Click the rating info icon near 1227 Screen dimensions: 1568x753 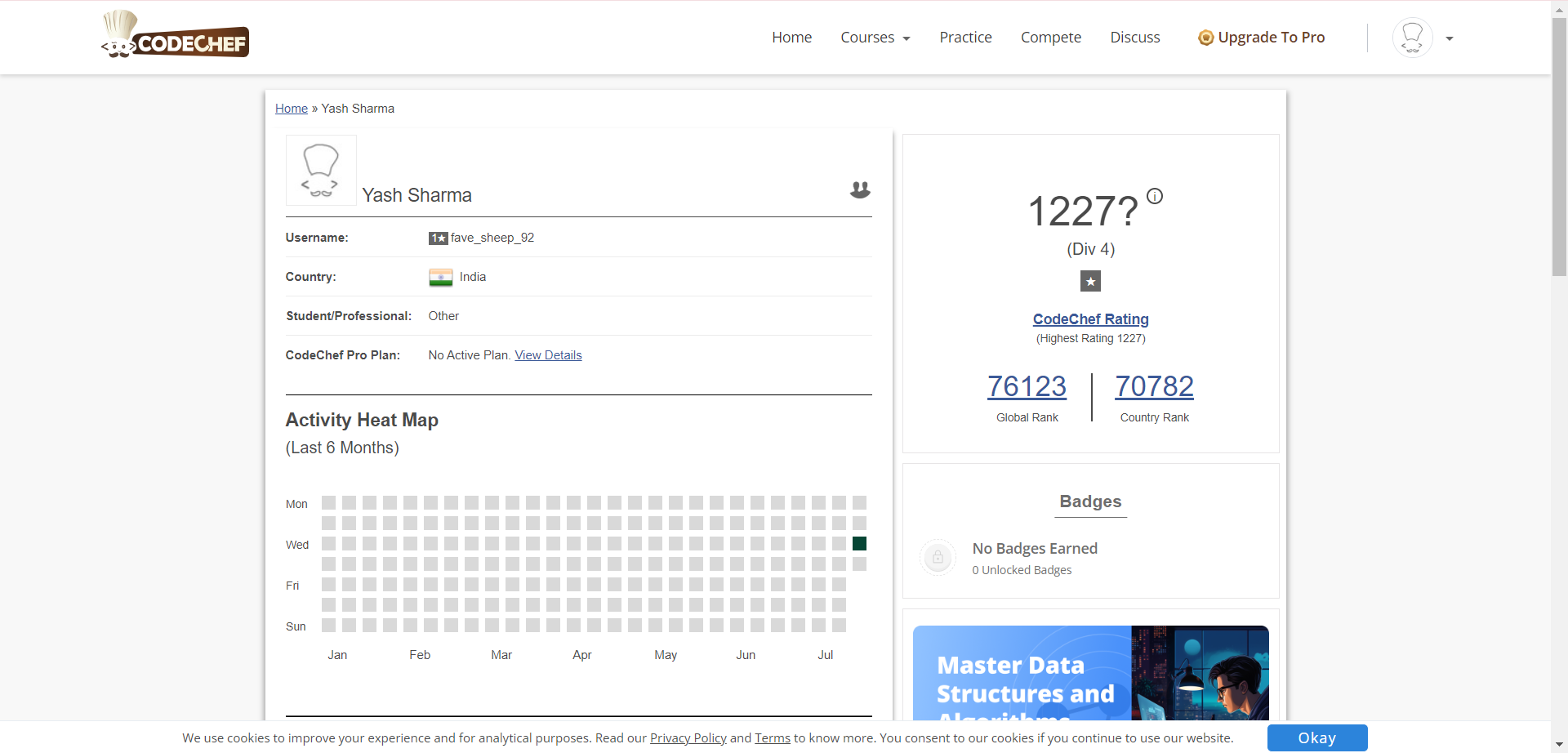(1154, 196)
